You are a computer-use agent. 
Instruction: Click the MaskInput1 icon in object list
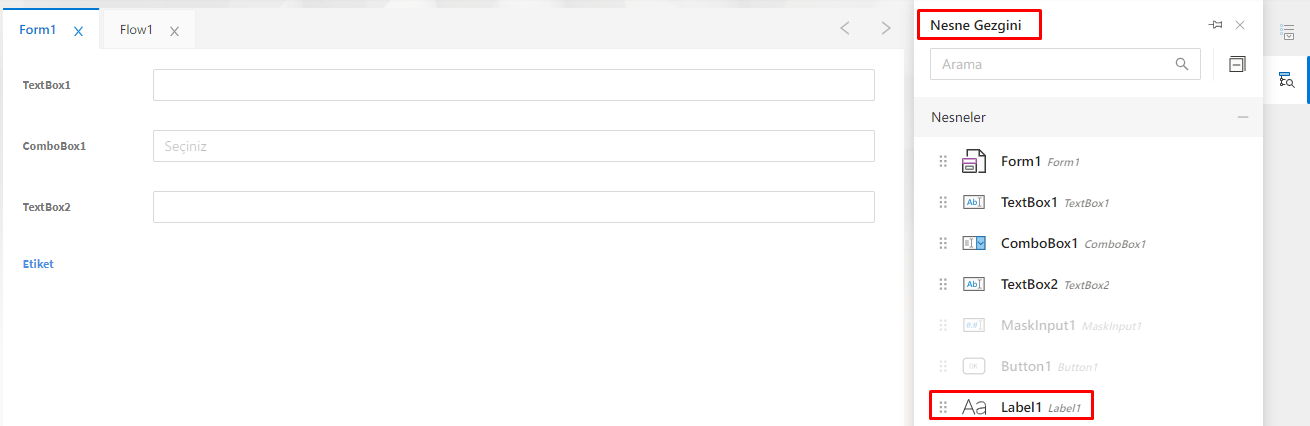point(974,325)
